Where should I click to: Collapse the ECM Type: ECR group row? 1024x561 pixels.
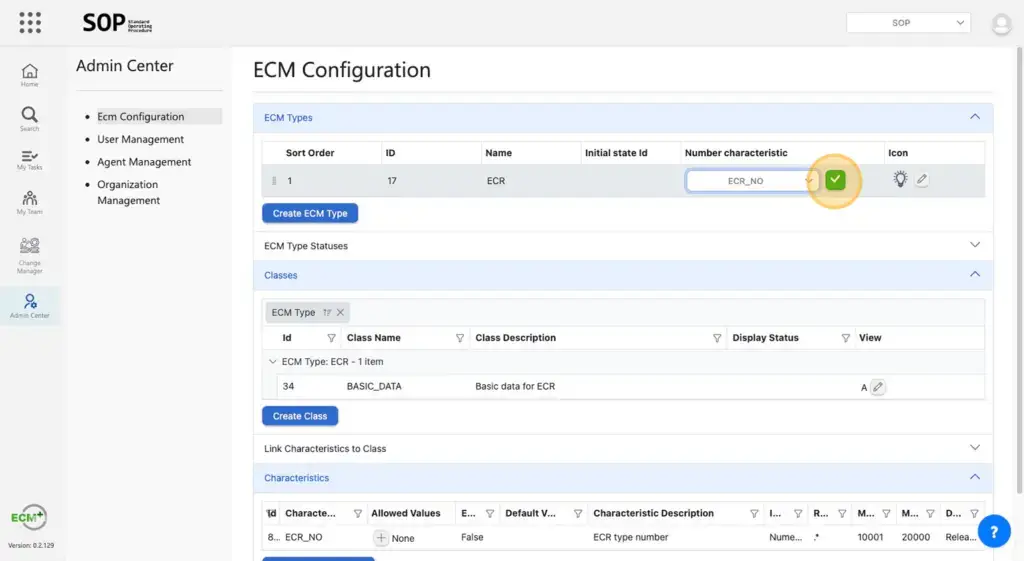[x=273, y=362]
